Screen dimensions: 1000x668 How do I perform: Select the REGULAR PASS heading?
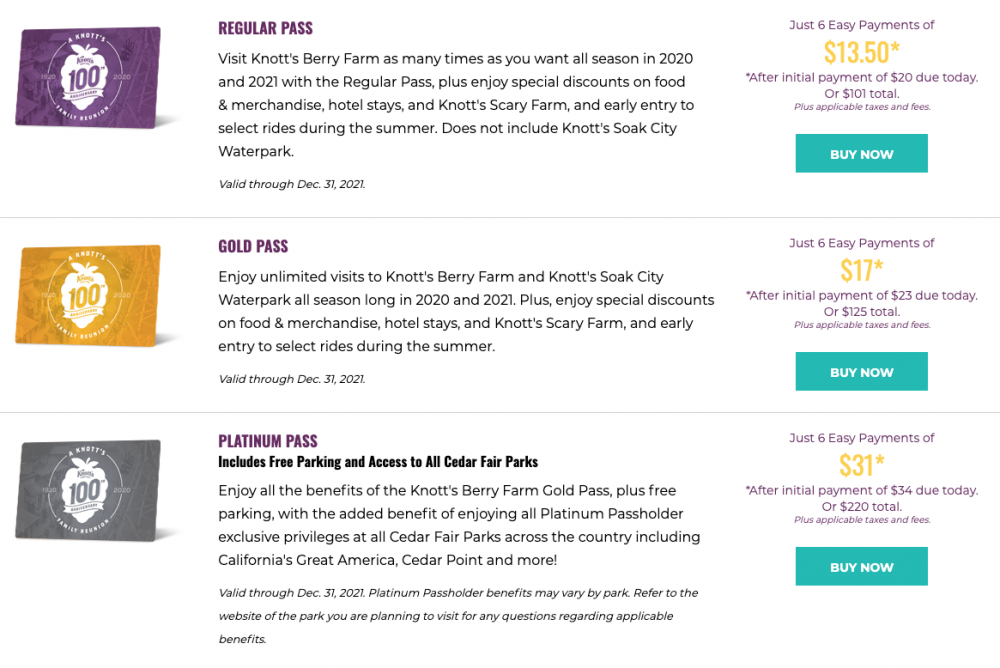pos(265,28)
